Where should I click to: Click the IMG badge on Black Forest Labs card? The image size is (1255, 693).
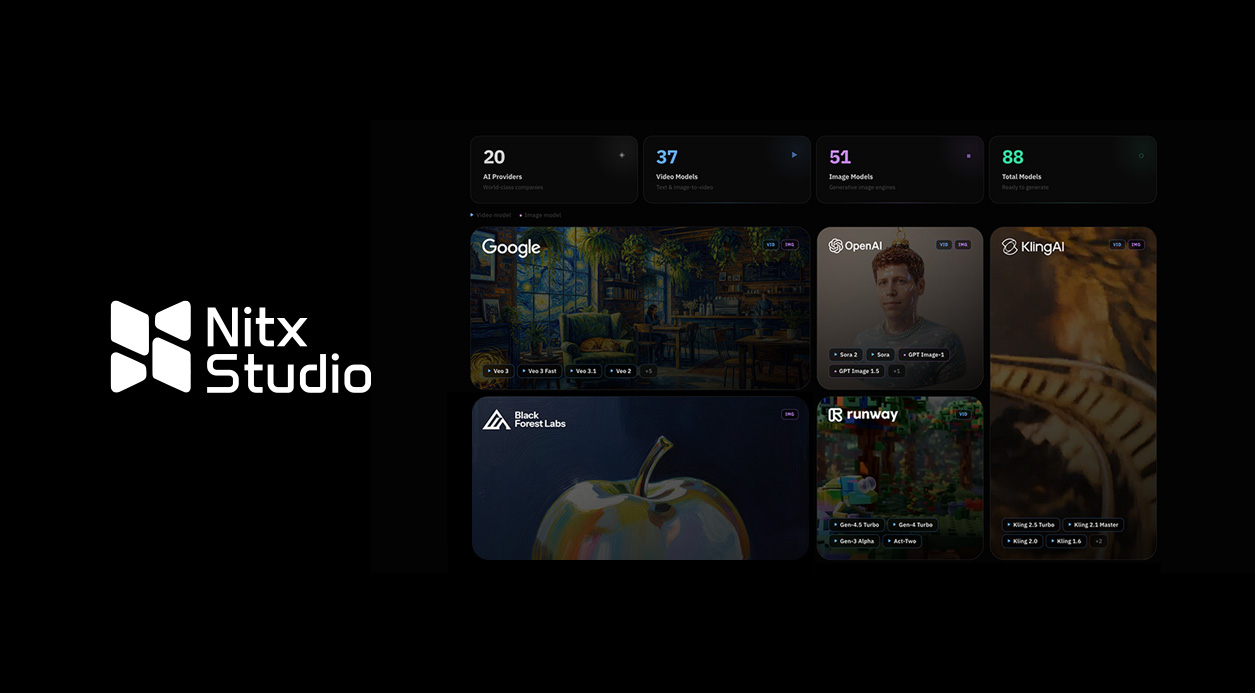[x=789, y=414]
